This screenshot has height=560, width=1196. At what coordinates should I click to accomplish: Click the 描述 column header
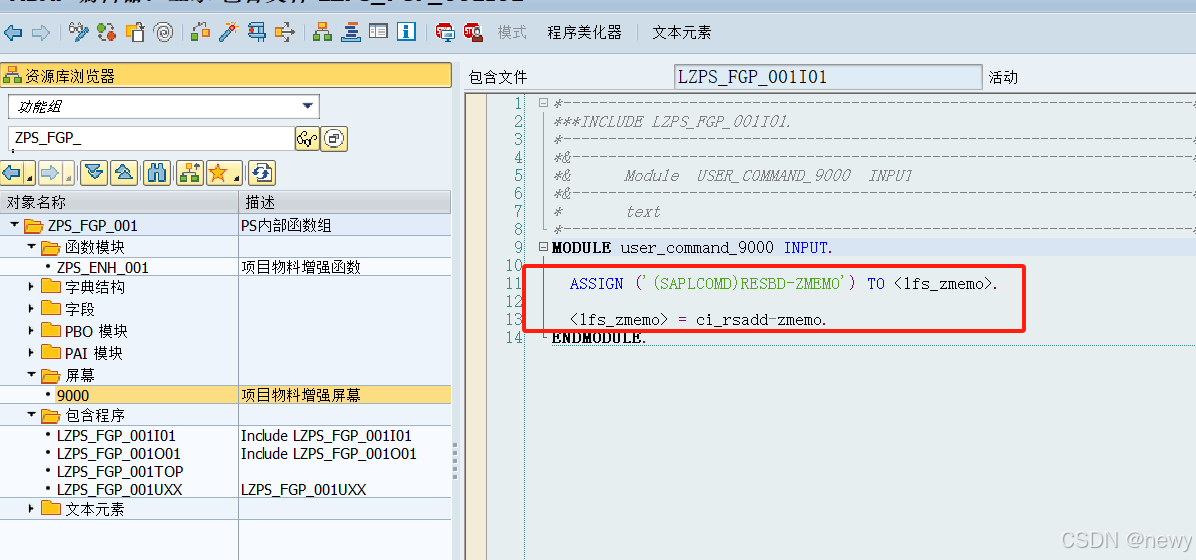click(x=345, y=202)
